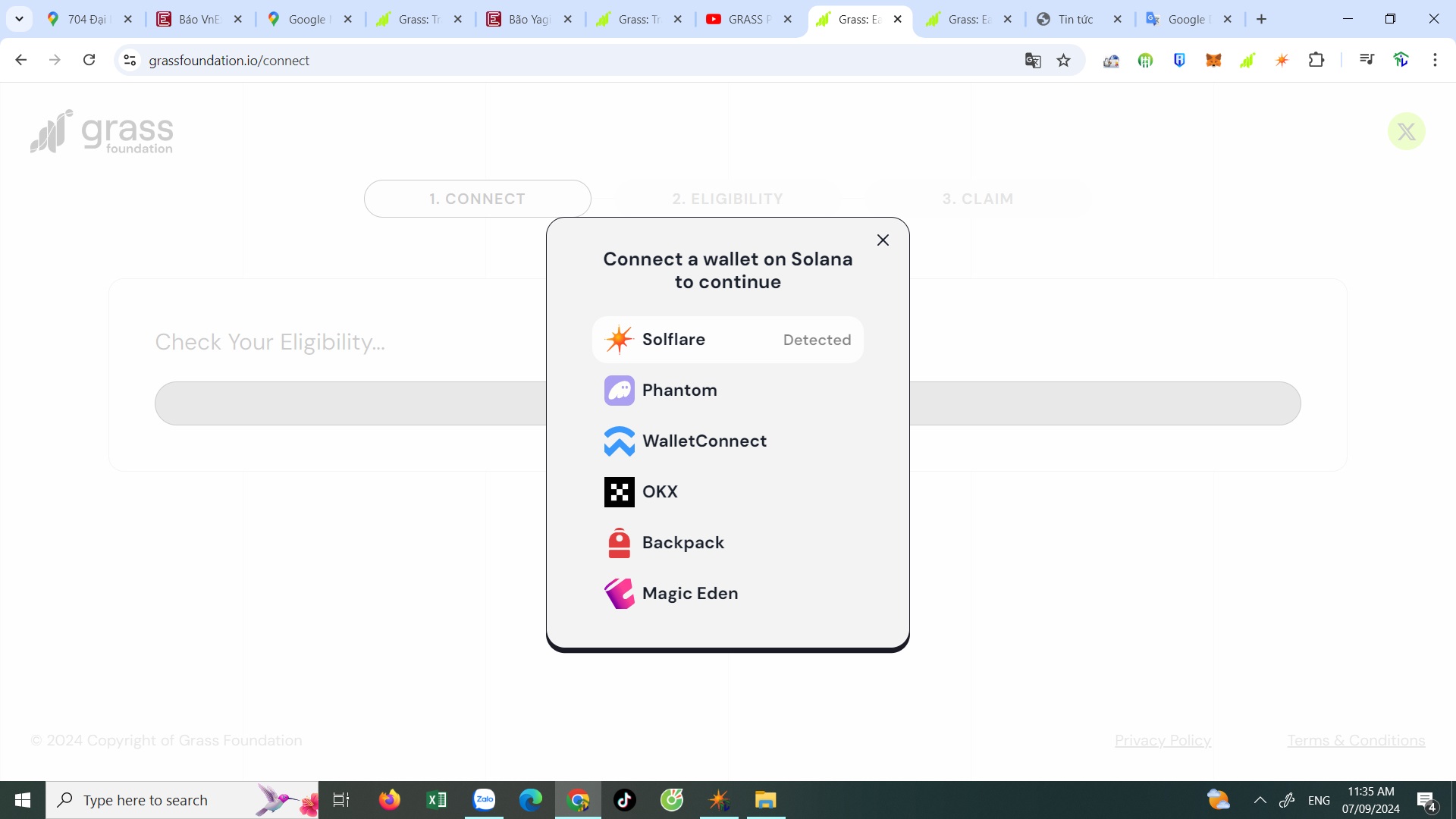Bookmark the page using the star icon
The image size is (1456, 819).
pyautogui.click(x=1063, y=60)
